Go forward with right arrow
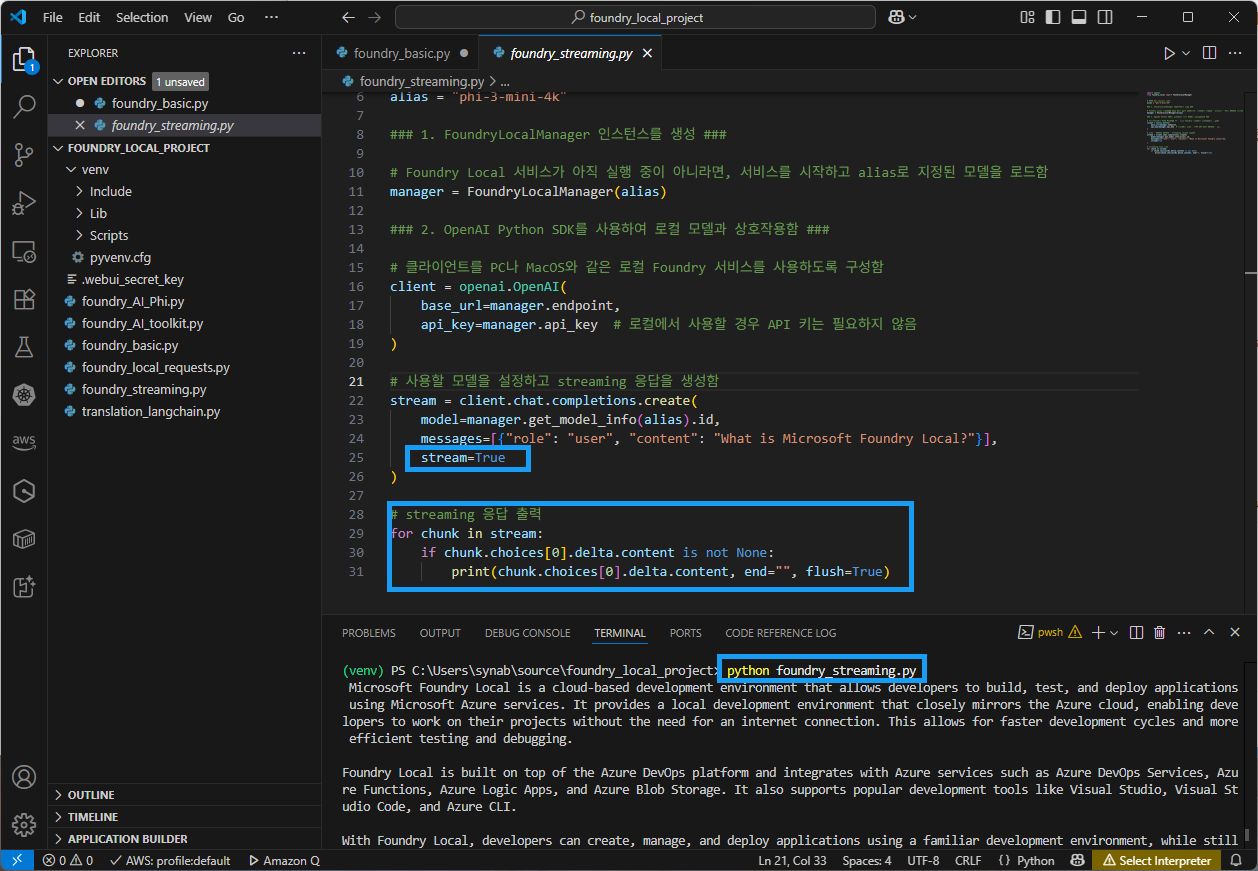Screen dimensions: 1258x871 [374, 17]
